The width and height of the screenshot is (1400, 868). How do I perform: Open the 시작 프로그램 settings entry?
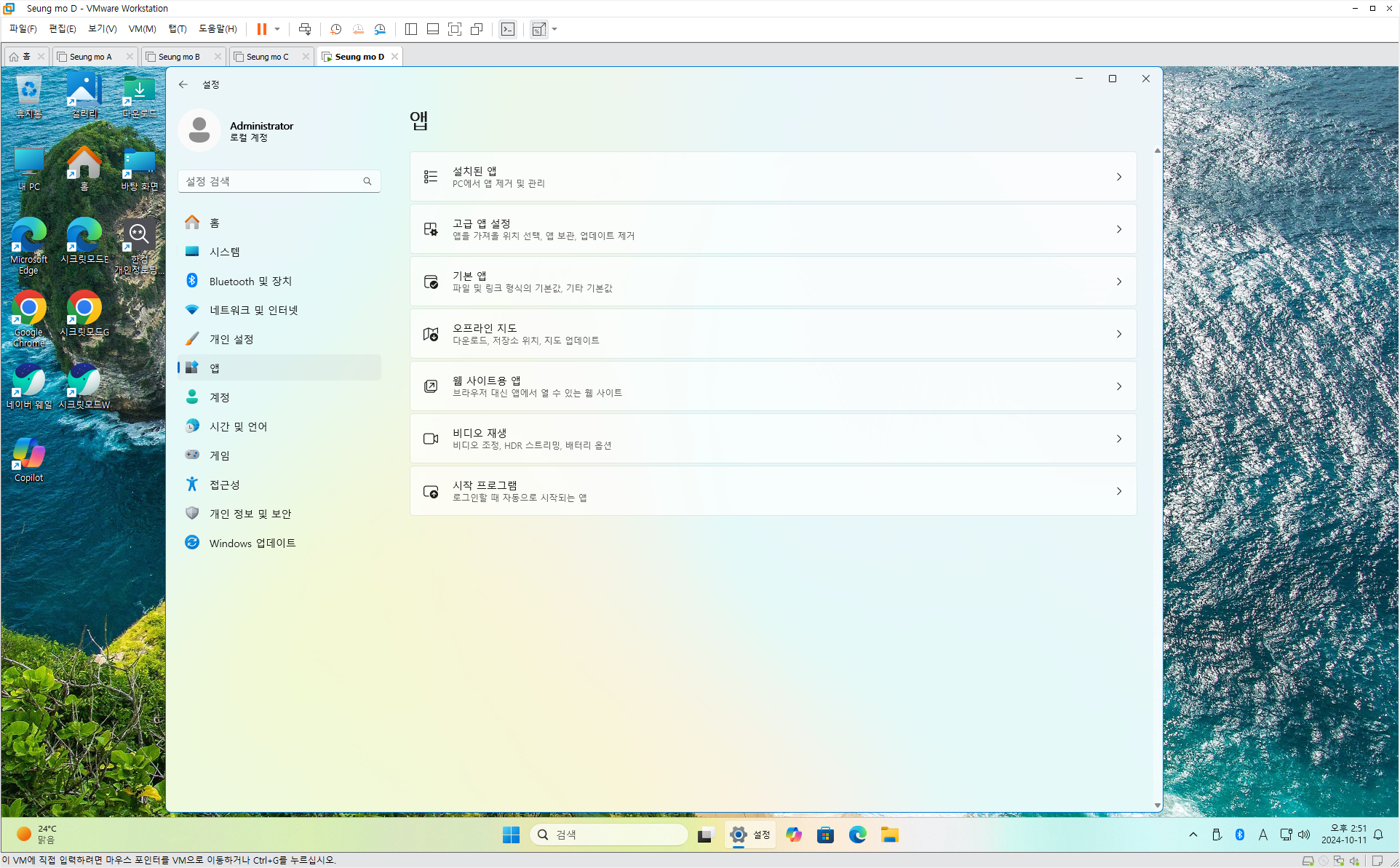point(773,491)
